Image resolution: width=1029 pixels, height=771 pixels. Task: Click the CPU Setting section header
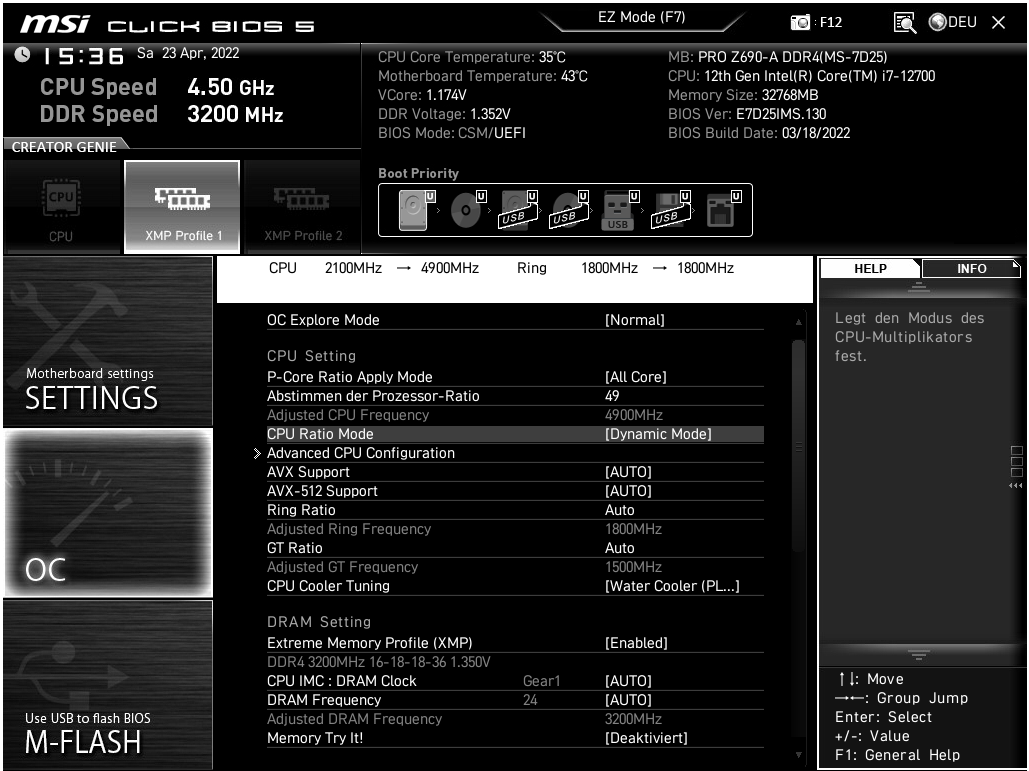pyautogui.click(x=311, y=356)
